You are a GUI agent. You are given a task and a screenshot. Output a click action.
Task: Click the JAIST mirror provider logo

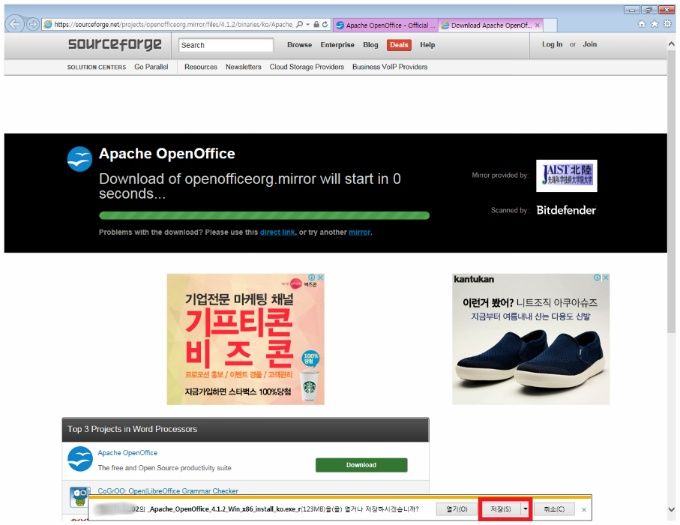[x=566, y=176]
